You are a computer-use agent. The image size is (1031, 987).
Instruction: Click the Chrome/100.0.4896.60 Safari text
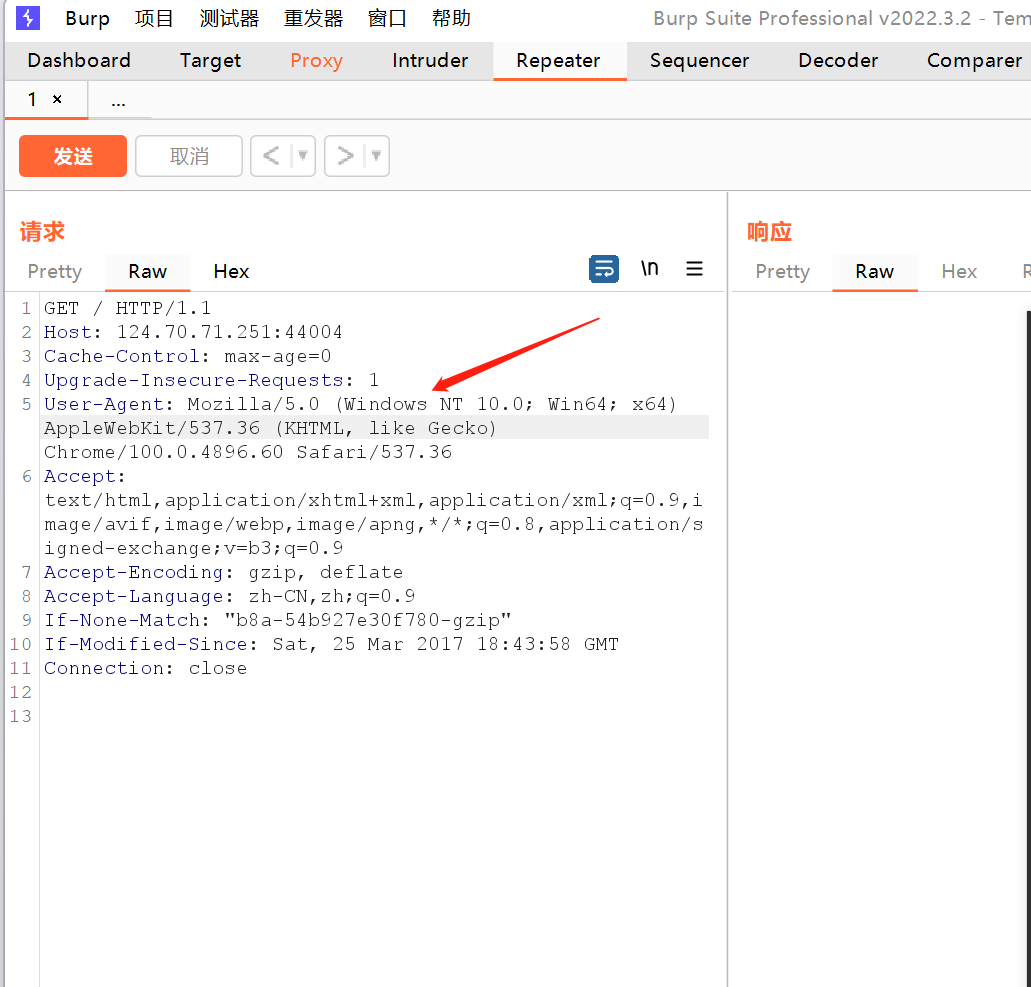click(248, 452)
